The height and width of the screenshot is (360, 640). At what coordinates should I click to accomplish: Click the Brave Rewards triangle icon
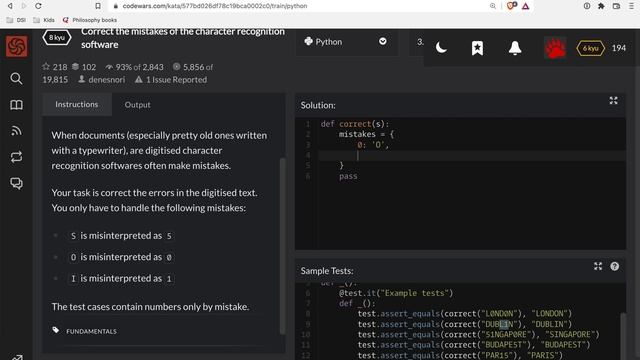[x=526, y=6]
